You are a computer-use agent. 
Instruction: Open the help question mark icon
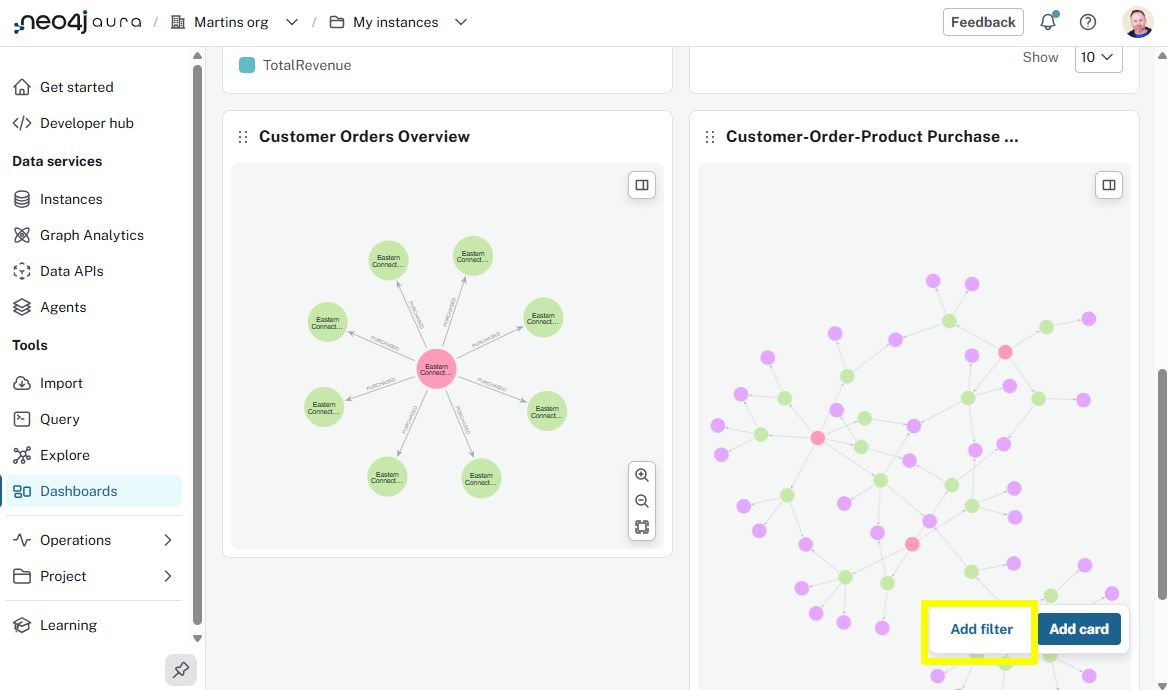(1088, 22)
